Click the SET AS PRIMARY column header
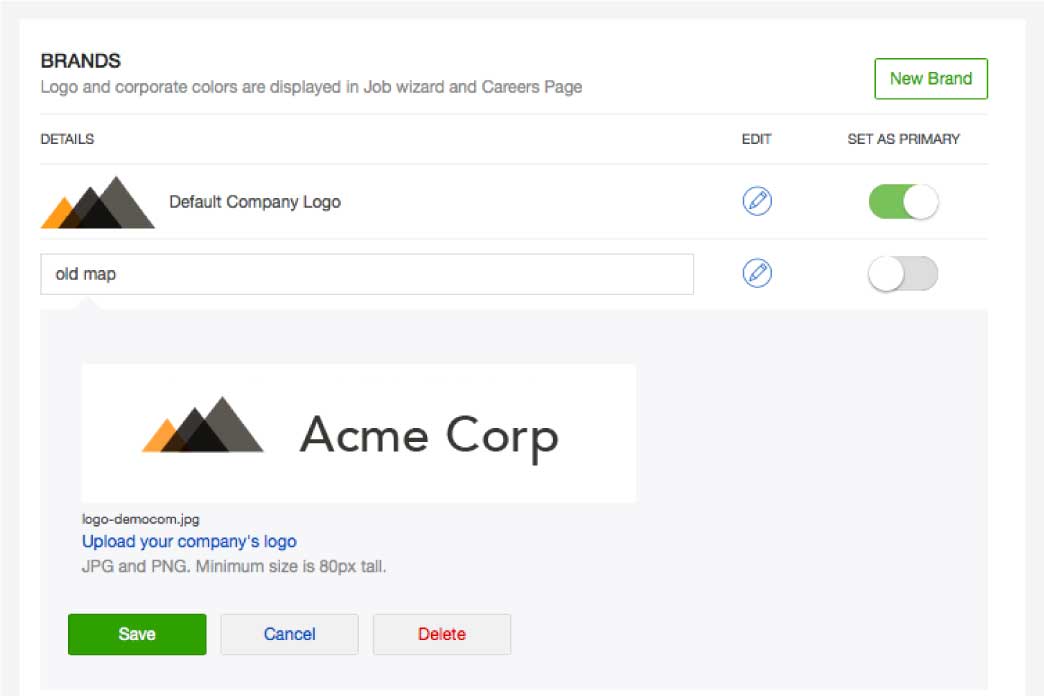The image size is (1044, 696). (x=903, y=139)
